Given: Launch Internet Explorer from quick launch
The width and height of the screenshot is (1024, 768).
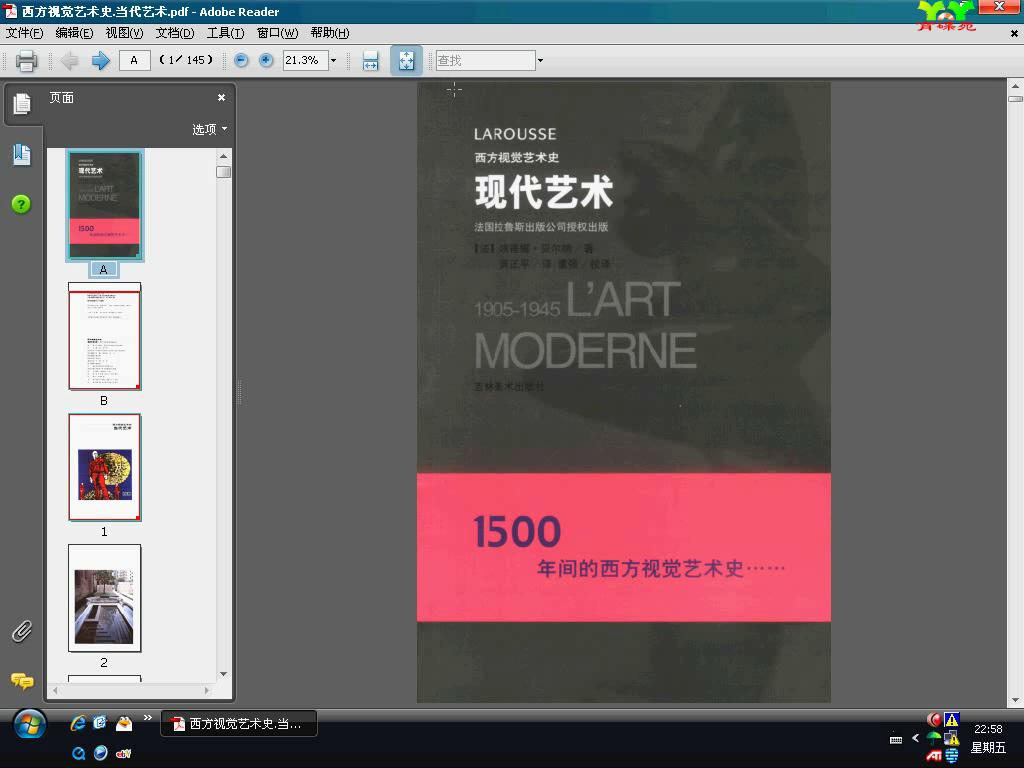Looking at the screenshot, I should (78, 723).
